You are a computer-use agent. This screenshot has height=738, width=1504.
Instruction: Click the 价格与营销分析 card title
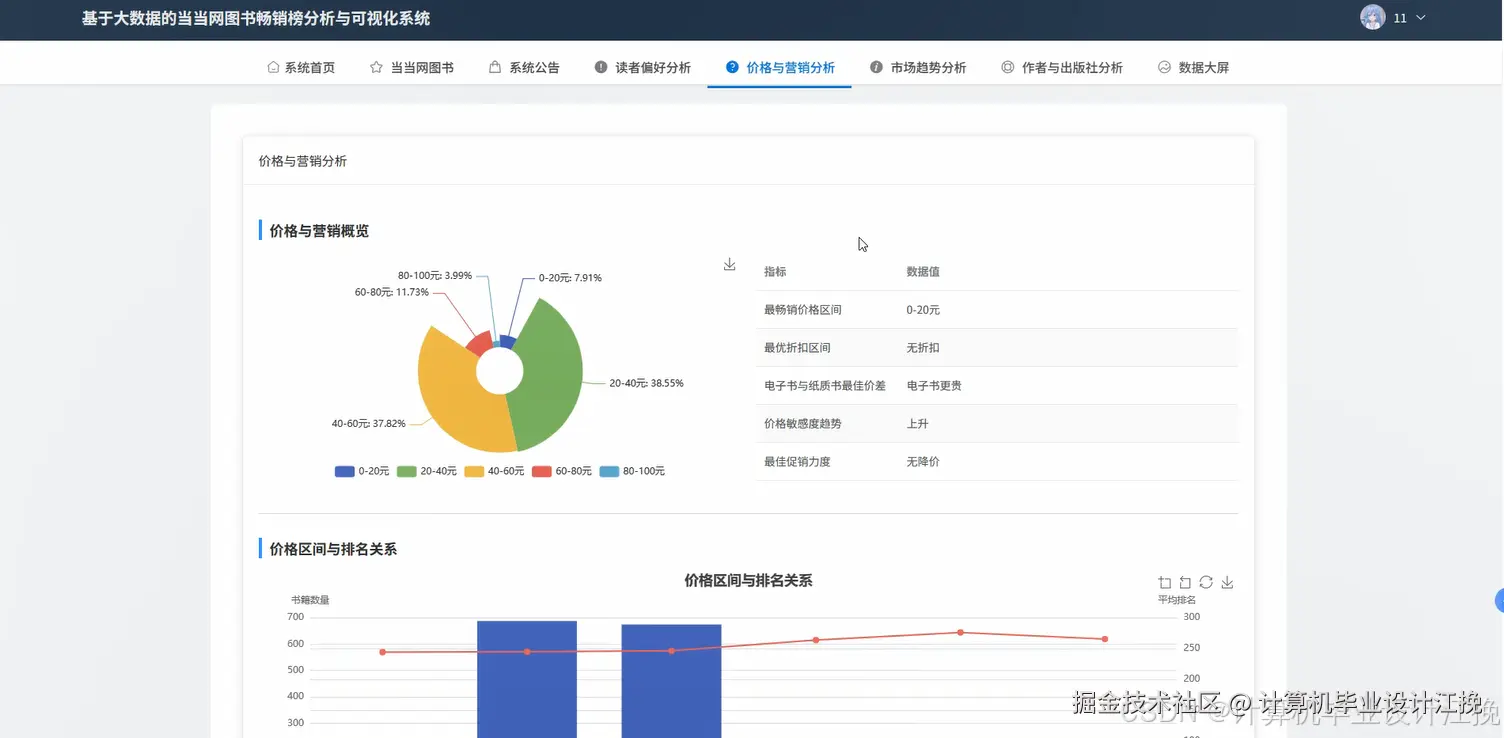(303, 161)
